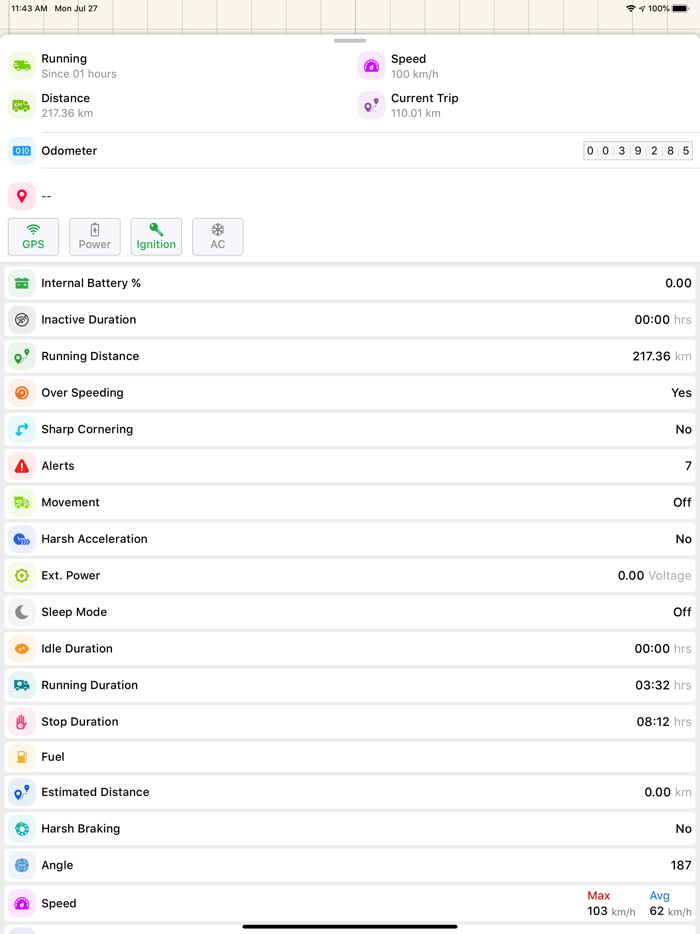Tap the Distance truck icon
The height and width of the screenshot is (934, 700).
coord(22,105)
